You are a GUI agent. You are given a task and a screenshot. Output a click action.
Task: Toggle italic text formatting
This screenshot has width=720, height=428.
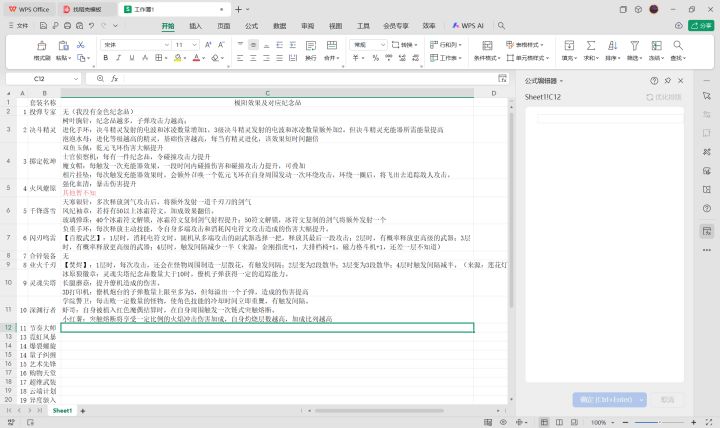click(x=118, y=58)
